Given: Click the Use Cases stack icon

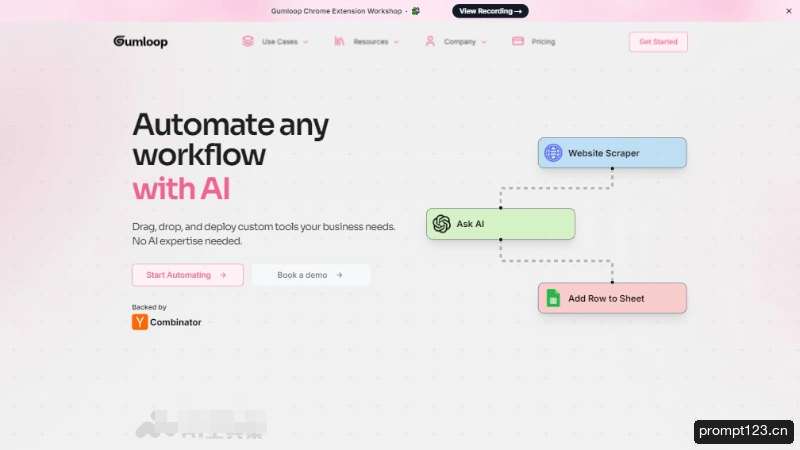Looking at the screenshot, I should pyautogui.click(x=248, y=41).
